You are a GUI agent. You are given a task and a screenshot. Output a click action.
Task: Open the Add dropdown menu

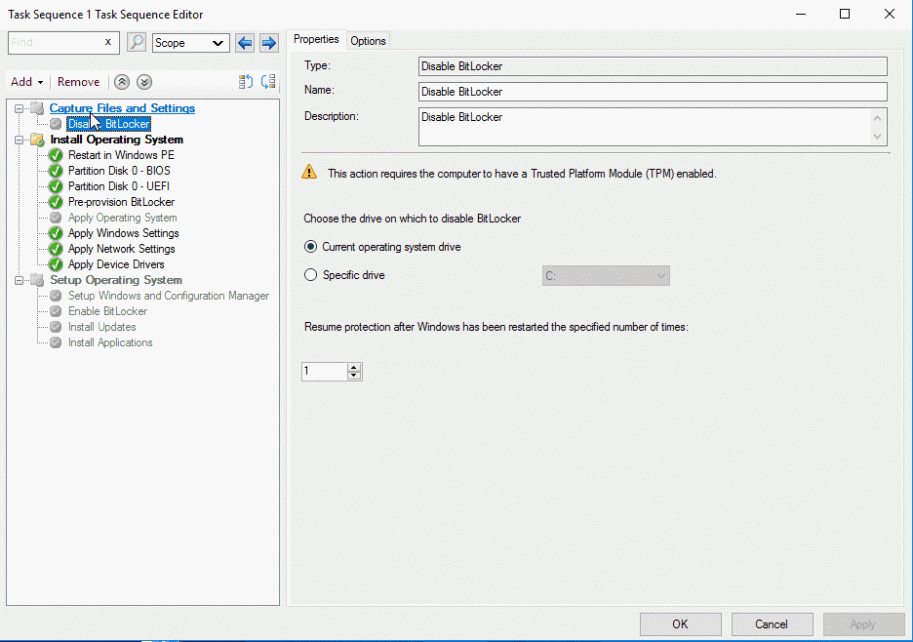(x=26, y=82)
